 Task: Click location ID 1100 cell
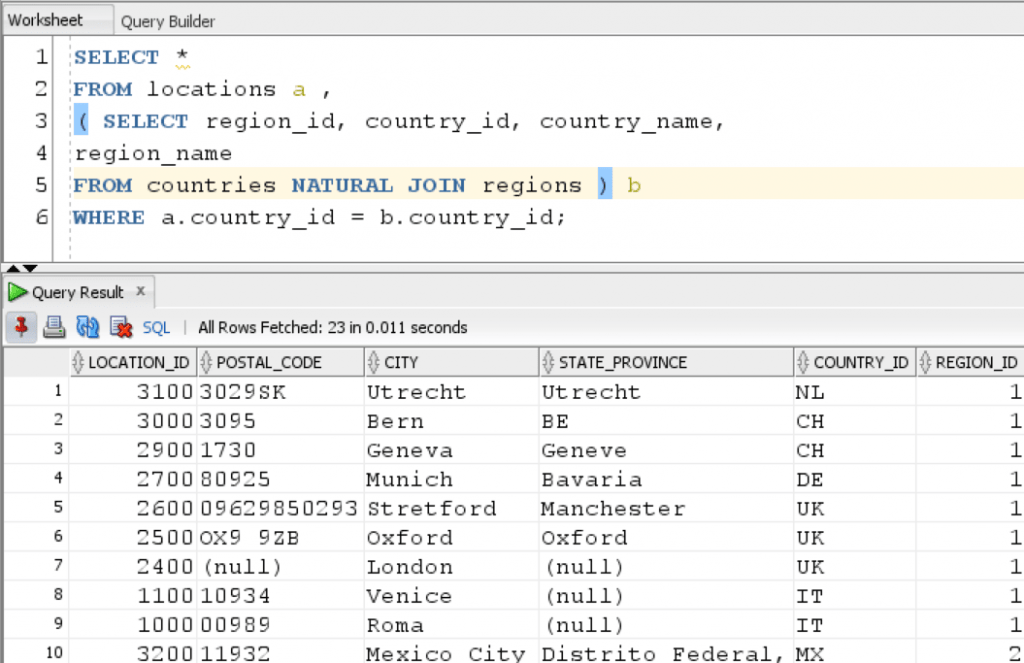point(133,596)
